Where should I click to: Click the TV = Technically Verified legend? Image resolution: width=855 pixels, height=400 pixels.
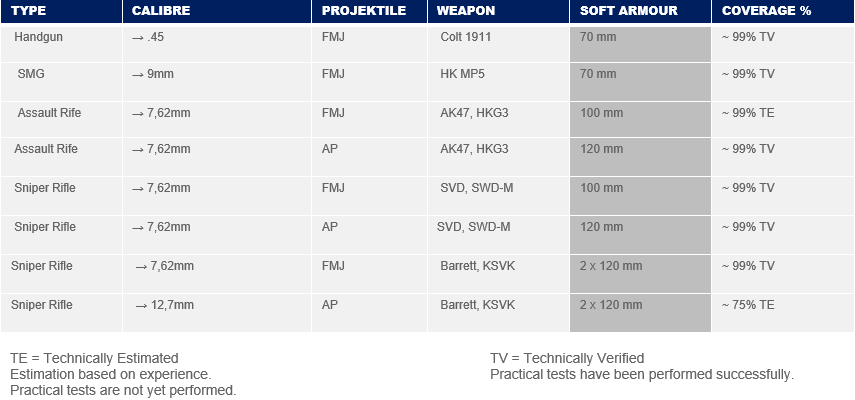tap(567, 358)
